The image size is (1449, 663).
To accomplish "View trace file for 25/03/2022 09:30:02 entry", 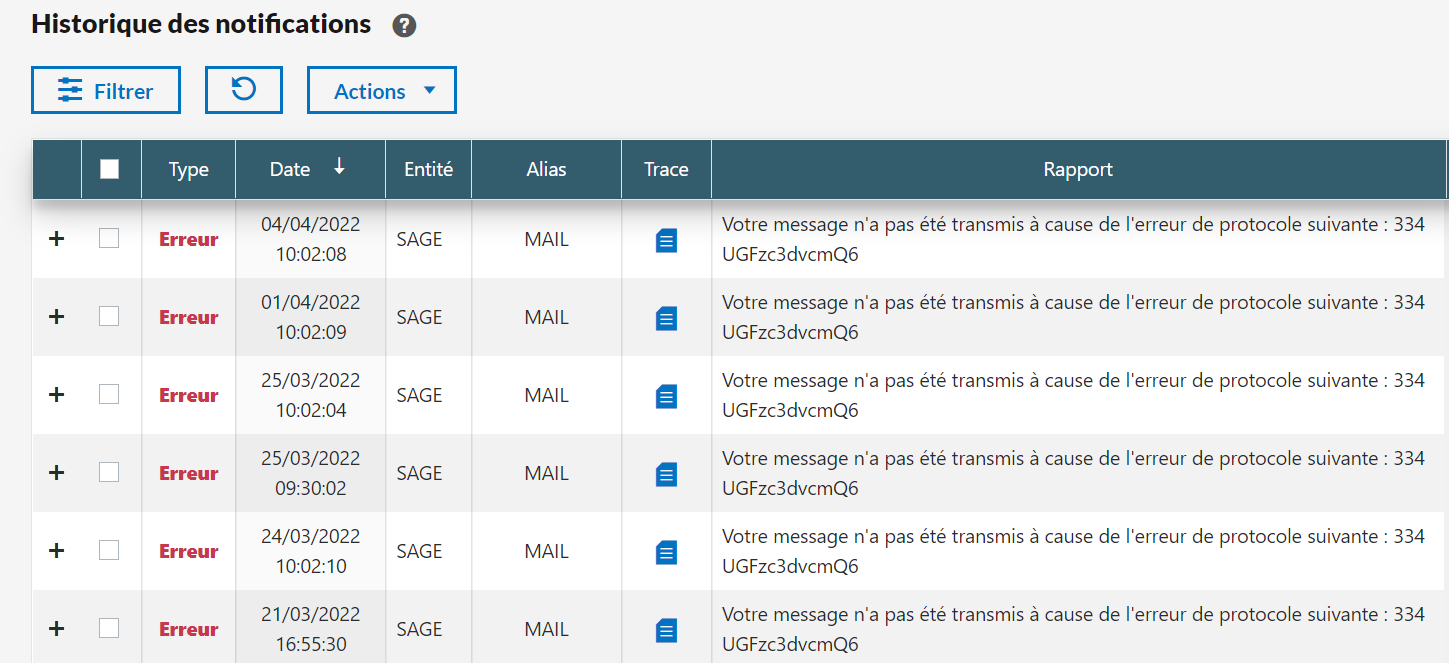I will 666,474.
